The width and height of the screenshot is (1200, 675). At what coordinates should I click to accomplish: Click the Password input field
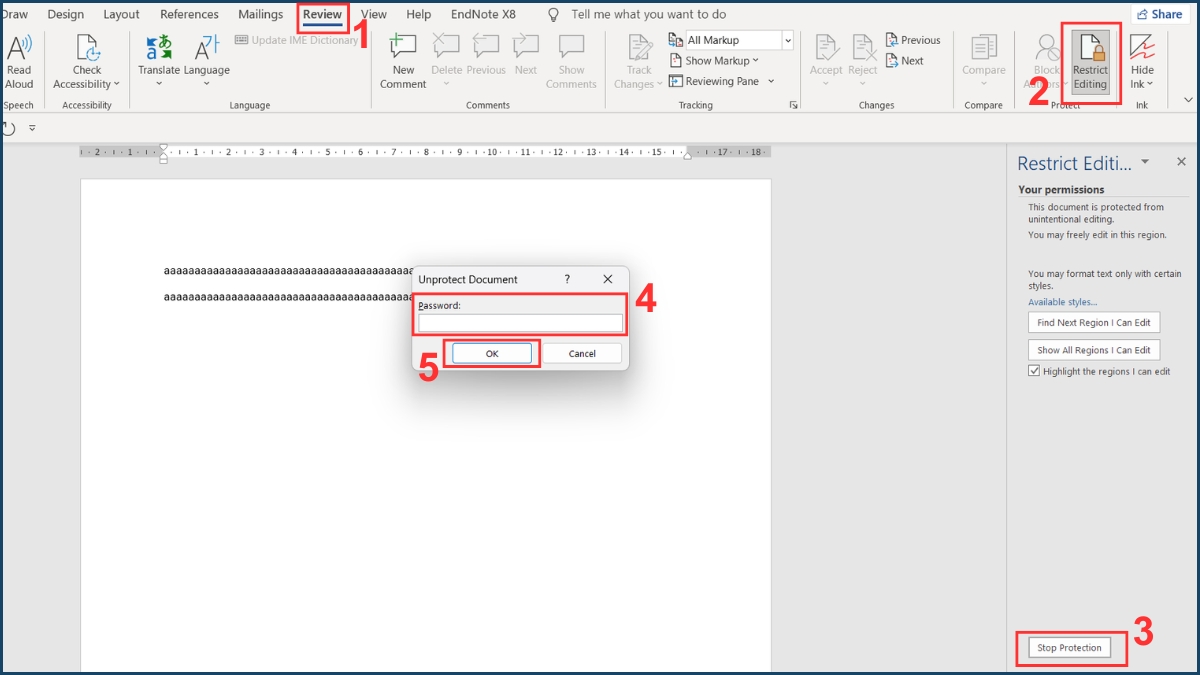(520, 323)
